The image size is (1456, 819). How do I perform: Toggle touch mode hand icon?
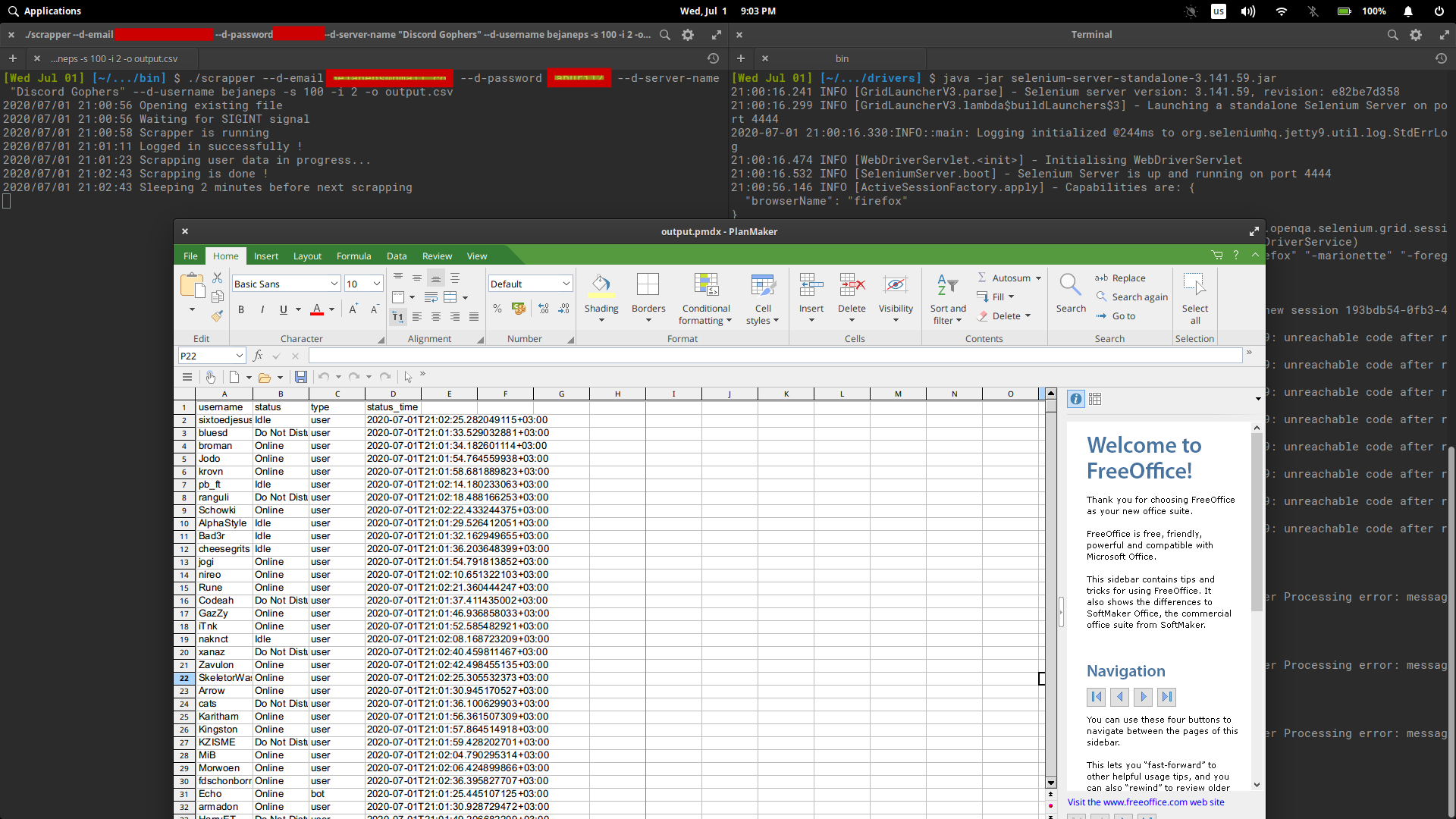point(211,377)
